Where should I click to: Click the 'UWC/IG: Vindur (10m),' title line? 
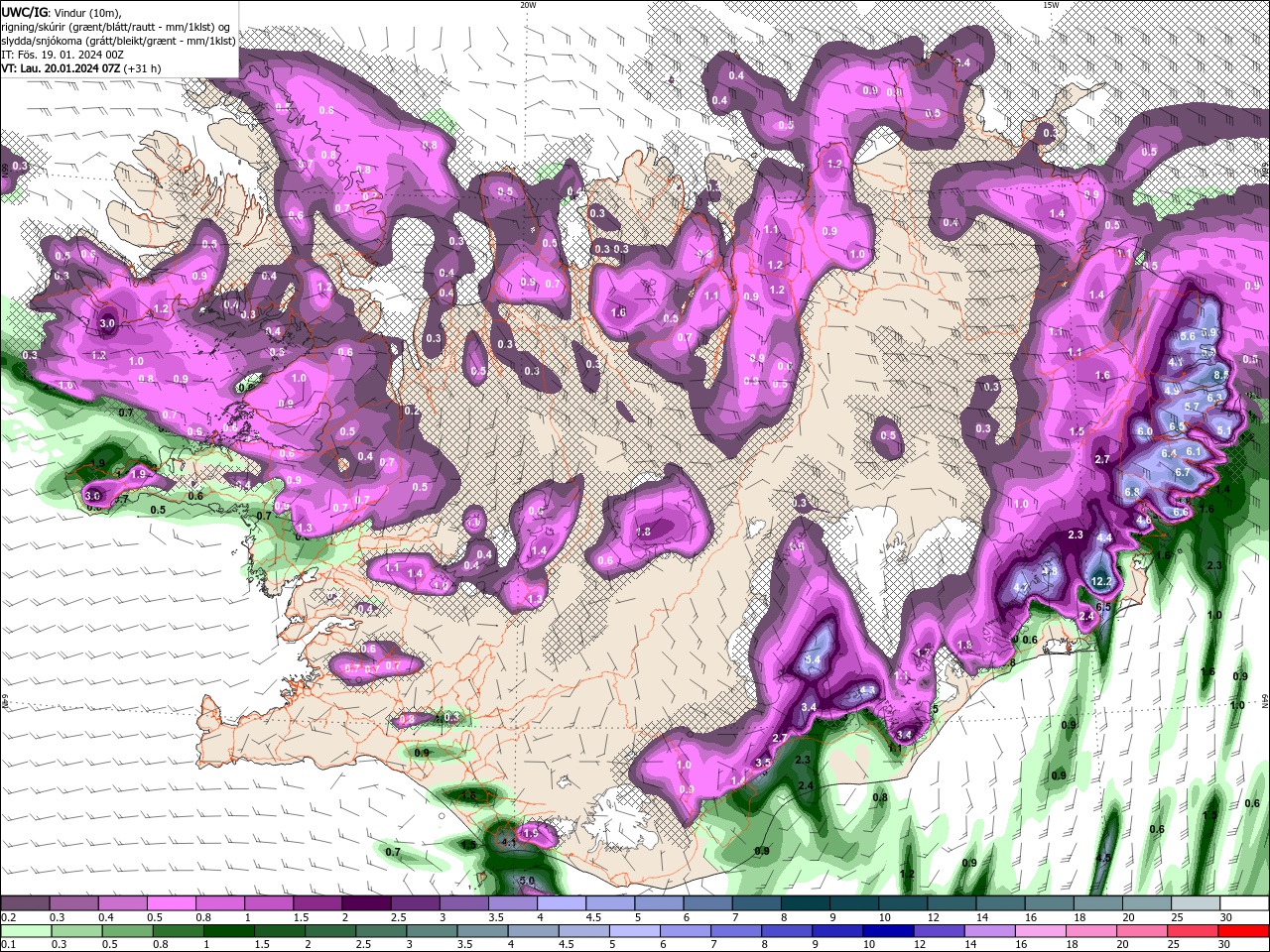[x=62, y=12]
